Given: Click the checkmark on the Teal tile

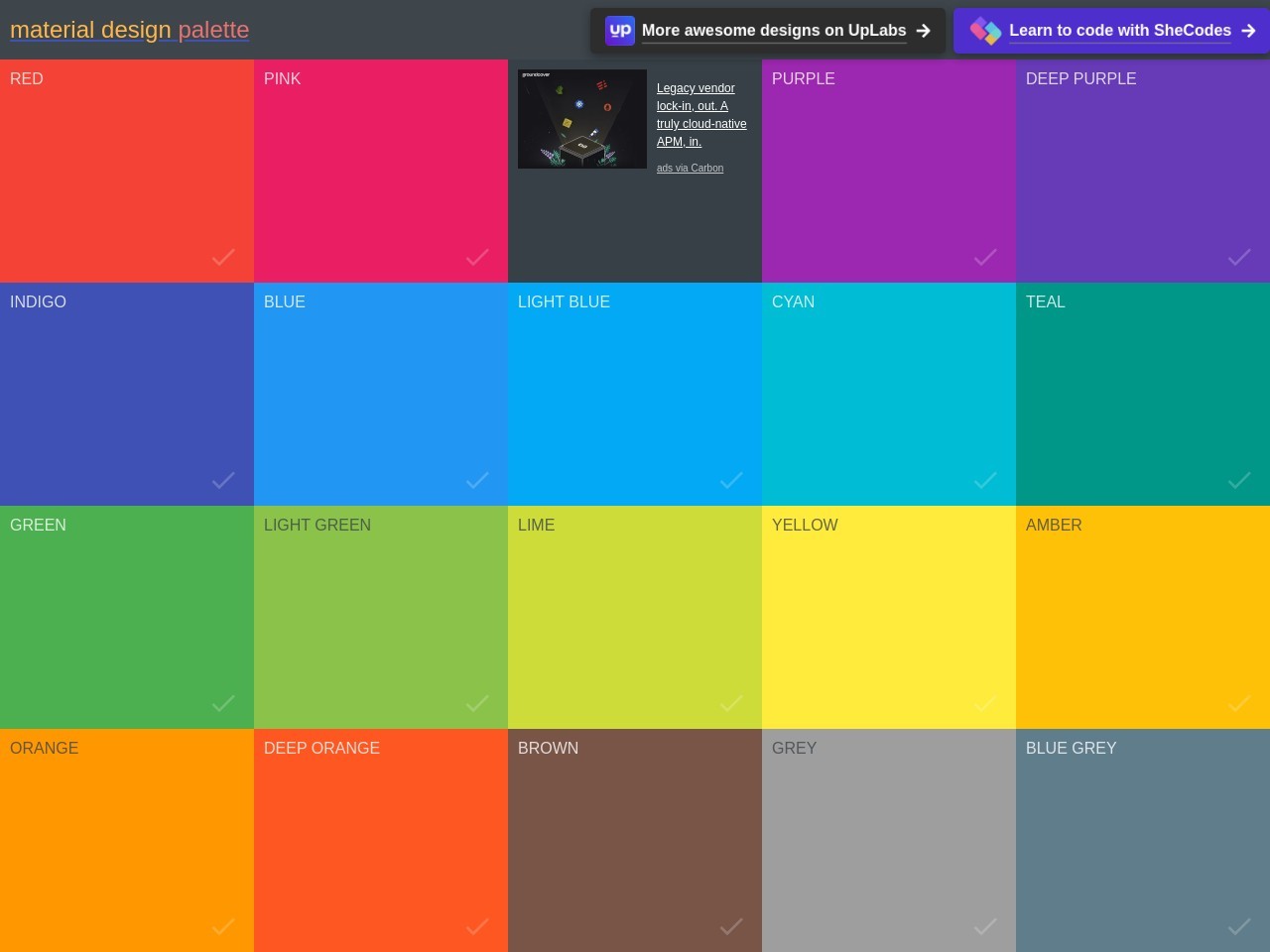Looking at the screenshot, I should tap(1239, 481).
